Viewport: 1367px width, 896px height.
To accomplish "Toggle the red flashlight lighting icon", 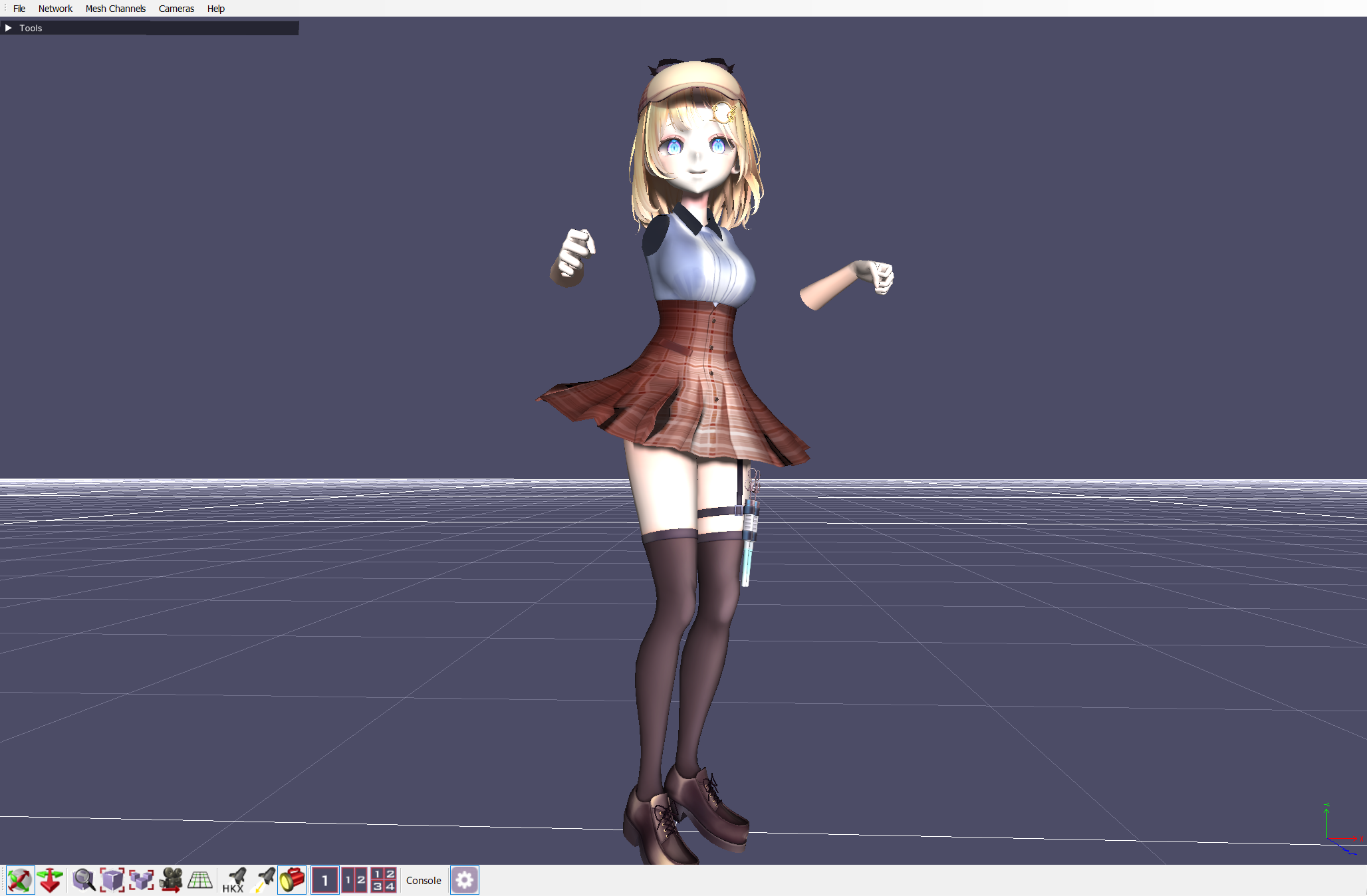I will pyautogui.click(x=292, y=880).
